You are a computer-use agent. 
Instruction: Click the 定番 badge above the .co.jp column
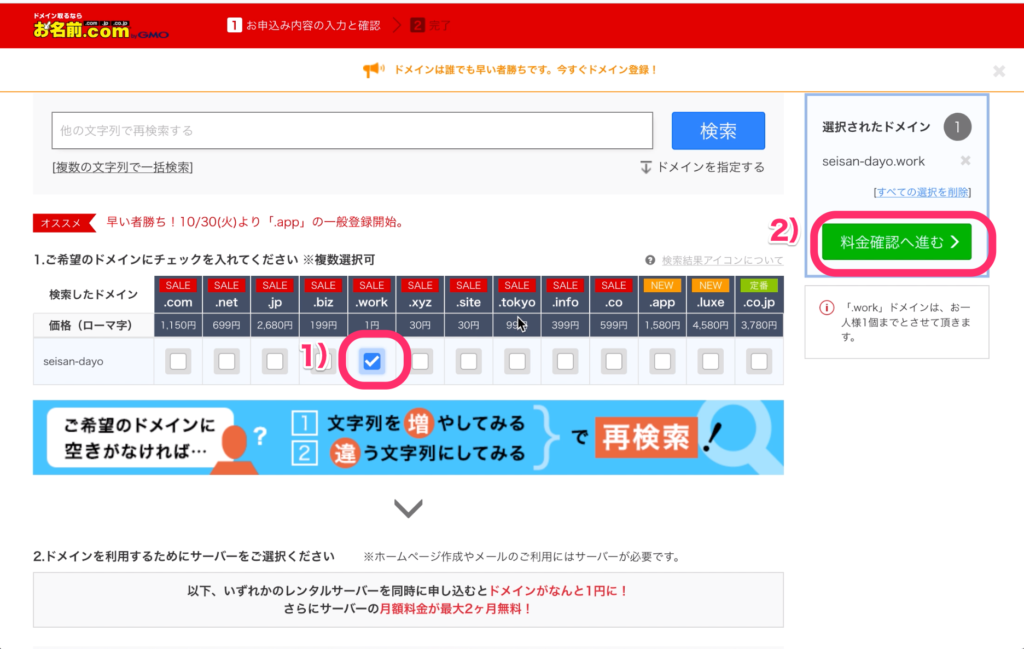[758, 285]
